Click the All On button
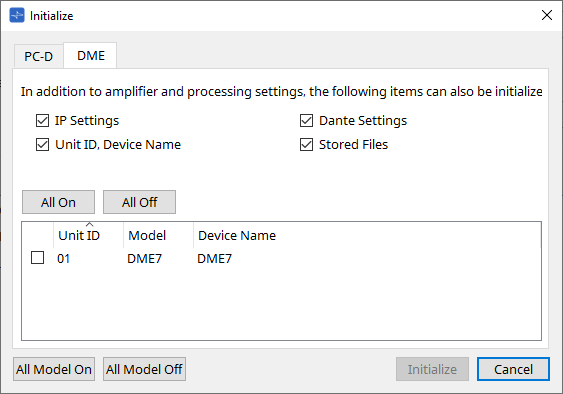 pos(59,202)
